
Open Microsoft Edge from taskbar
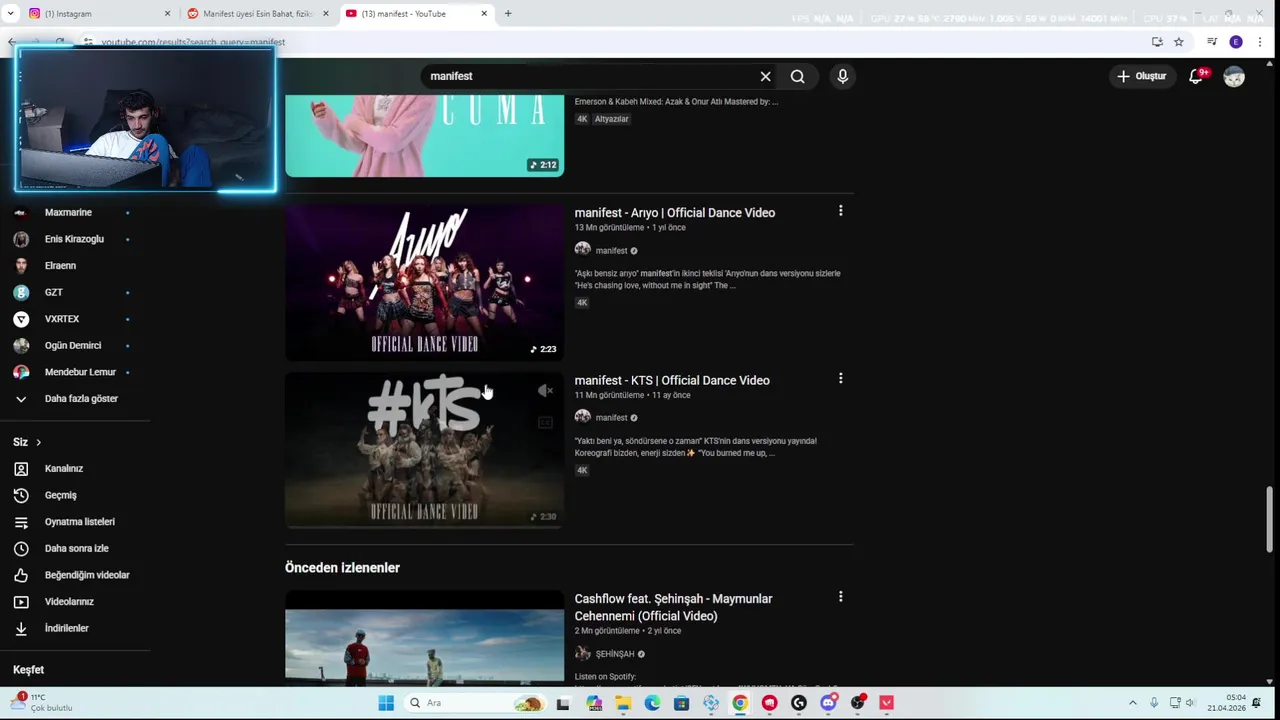coord(653,703)
